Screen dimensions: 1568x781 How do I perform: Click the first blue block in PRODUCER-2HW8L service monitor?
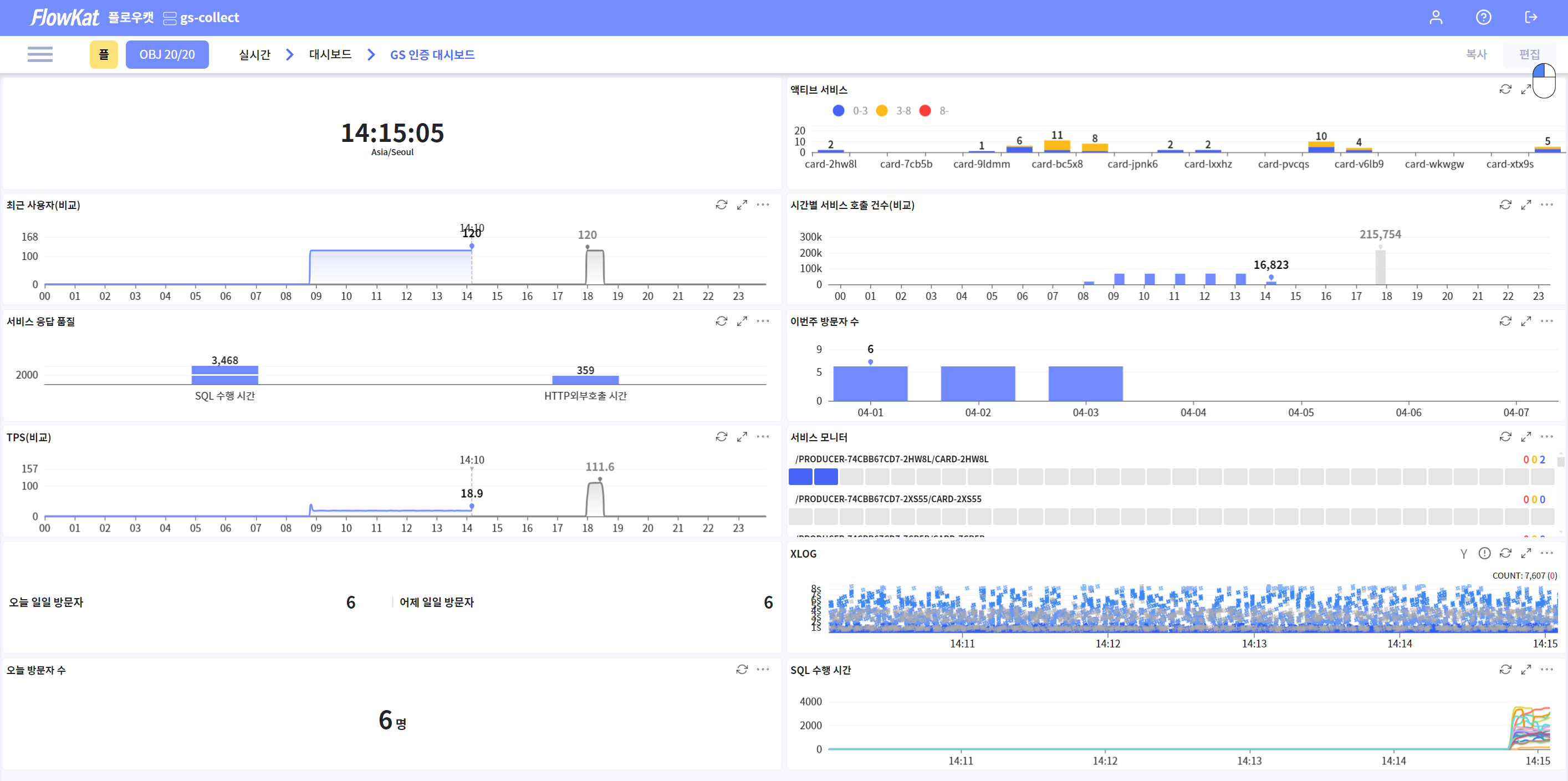pos(800,477)
